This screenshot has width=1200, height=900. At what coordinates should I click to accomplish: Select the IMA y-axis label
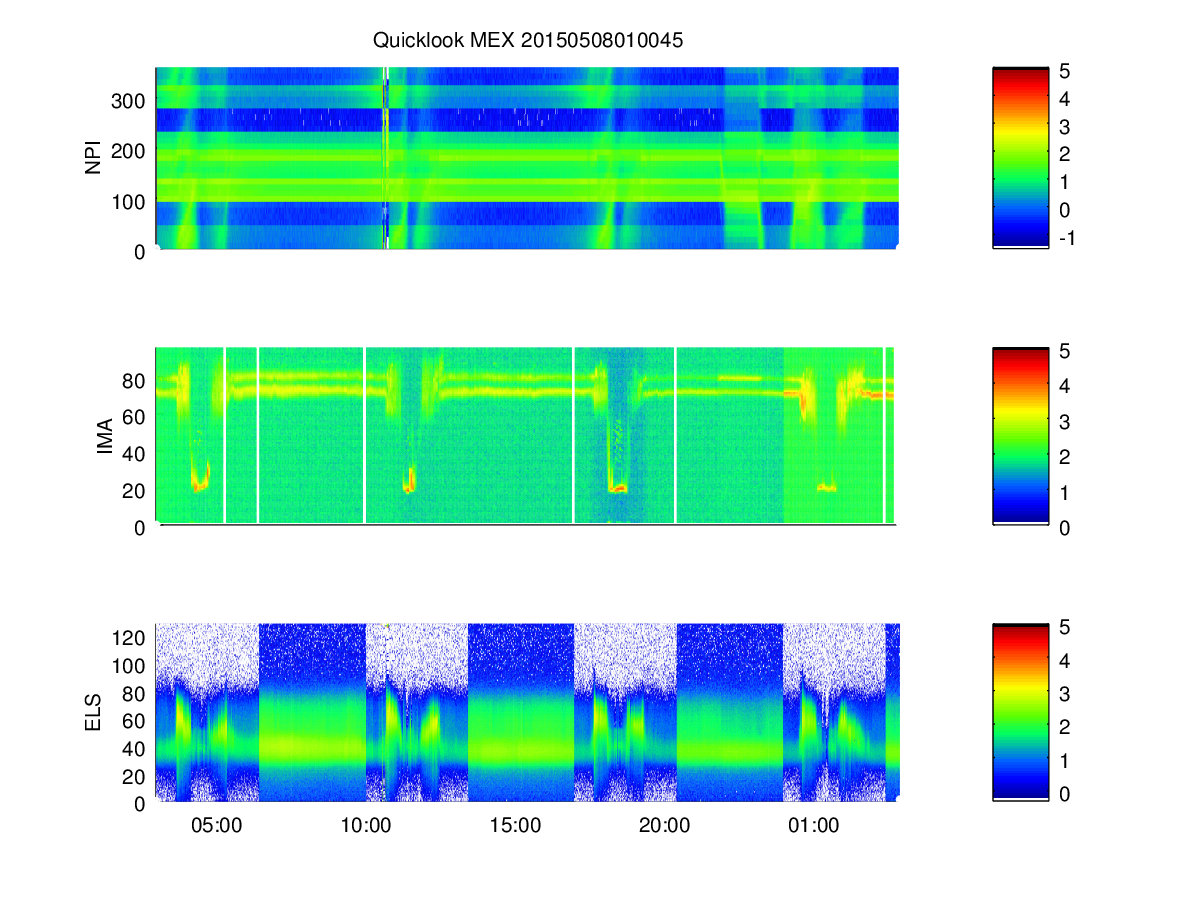[104, 436]
